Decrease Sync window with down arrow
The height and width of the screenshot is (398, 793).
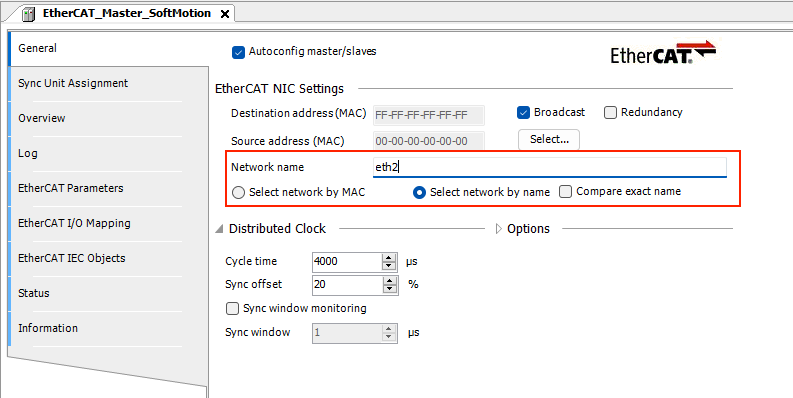coord(389,338)
